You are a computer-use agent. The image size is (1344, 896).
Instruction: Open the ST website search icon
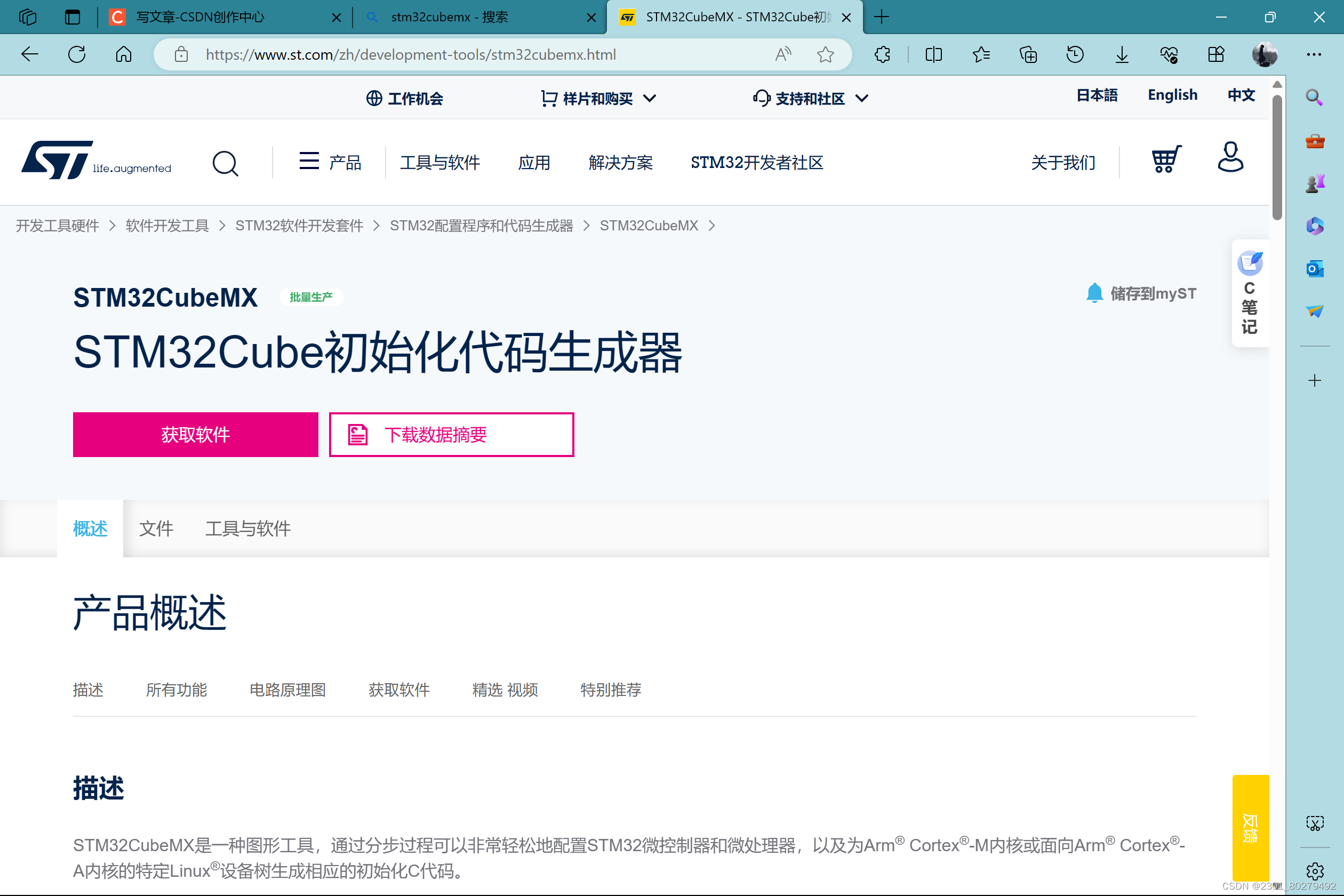[x=225, y=163]
